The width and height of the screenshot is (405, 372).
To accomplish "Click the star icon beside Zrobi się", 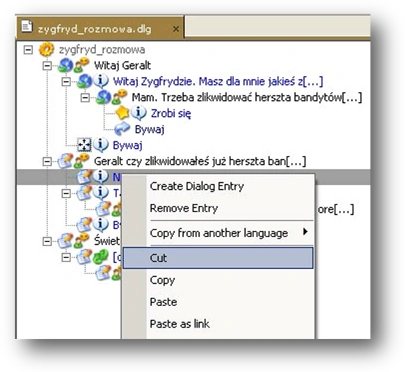I will pyautogui.click(x=122, y=113).
